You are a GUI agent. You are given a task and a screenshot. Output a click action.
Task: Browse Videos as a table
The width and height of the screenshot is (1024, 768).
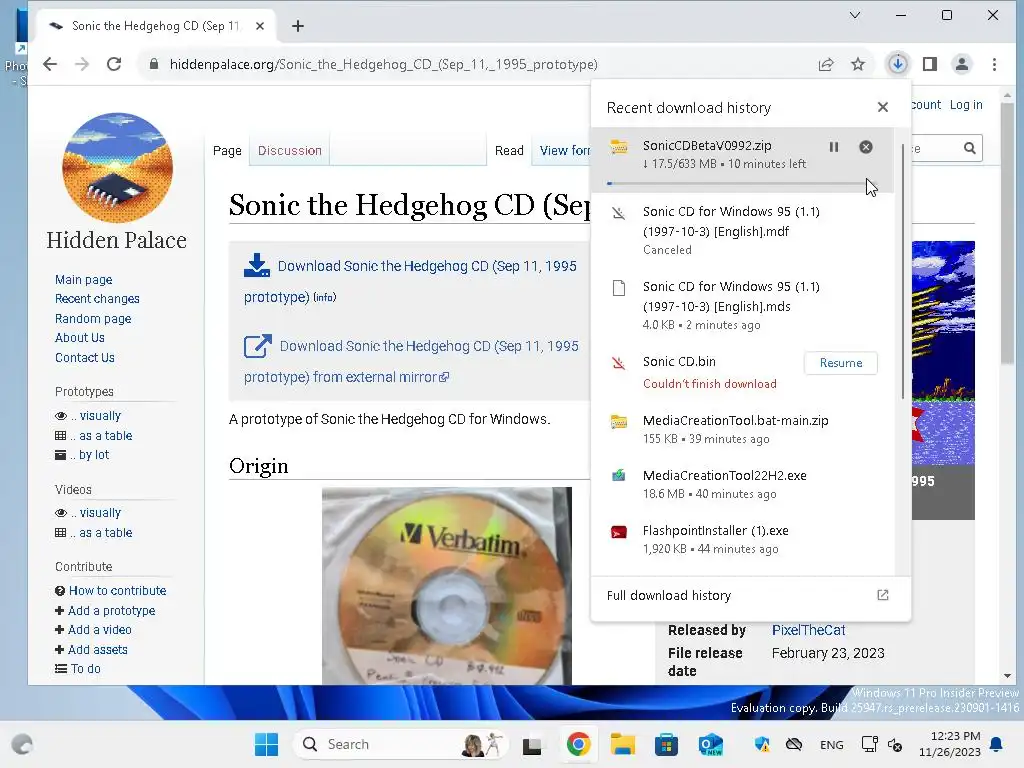tap(101, 533)
